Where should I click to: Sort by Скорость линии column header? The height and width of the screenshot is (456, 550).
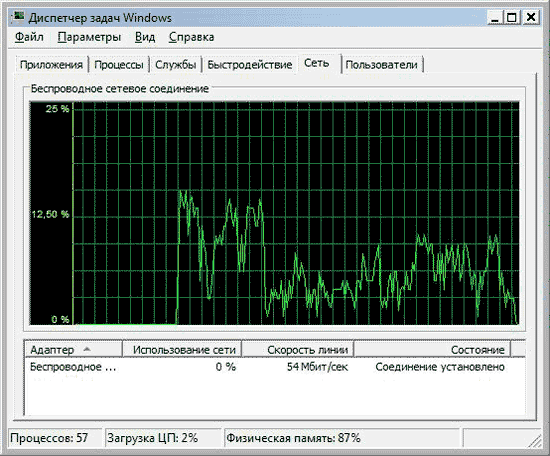point(298,349)
